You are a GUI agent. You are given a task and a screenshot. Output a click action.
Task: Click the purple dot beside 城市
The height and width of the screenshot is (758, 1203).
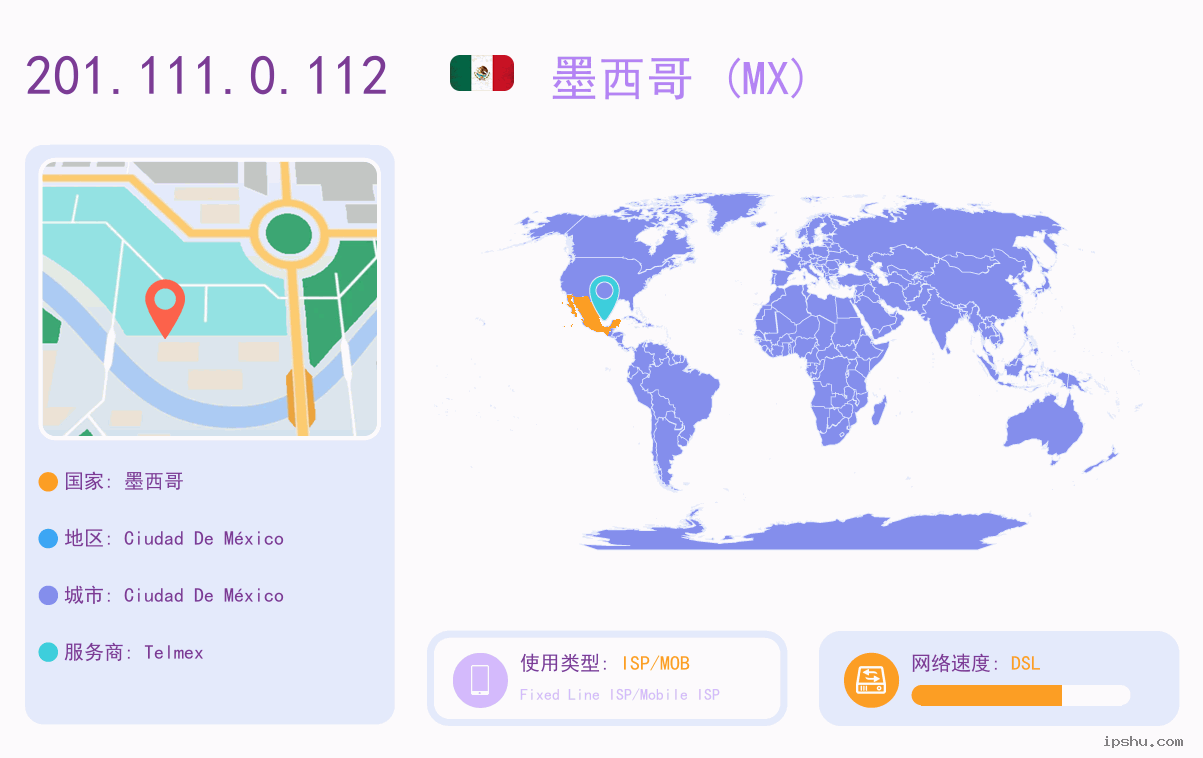click(x=48, y=596)
